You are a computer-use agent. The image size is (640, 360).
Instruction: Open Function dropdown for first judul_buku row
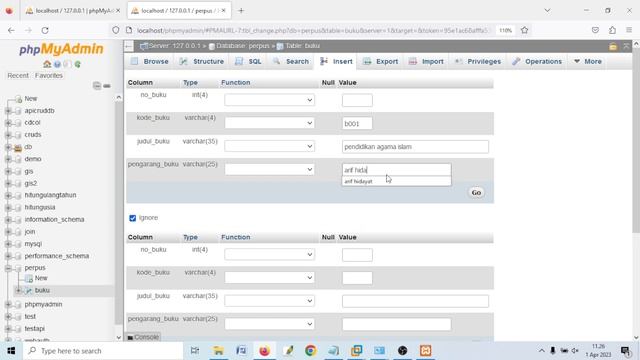(269, 147)
